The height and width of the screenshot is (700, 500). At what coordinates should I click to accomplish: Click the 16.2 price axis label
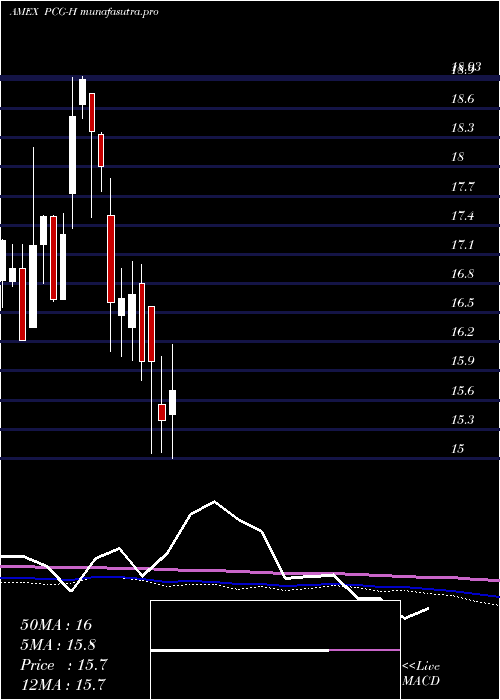pos(462,332)
